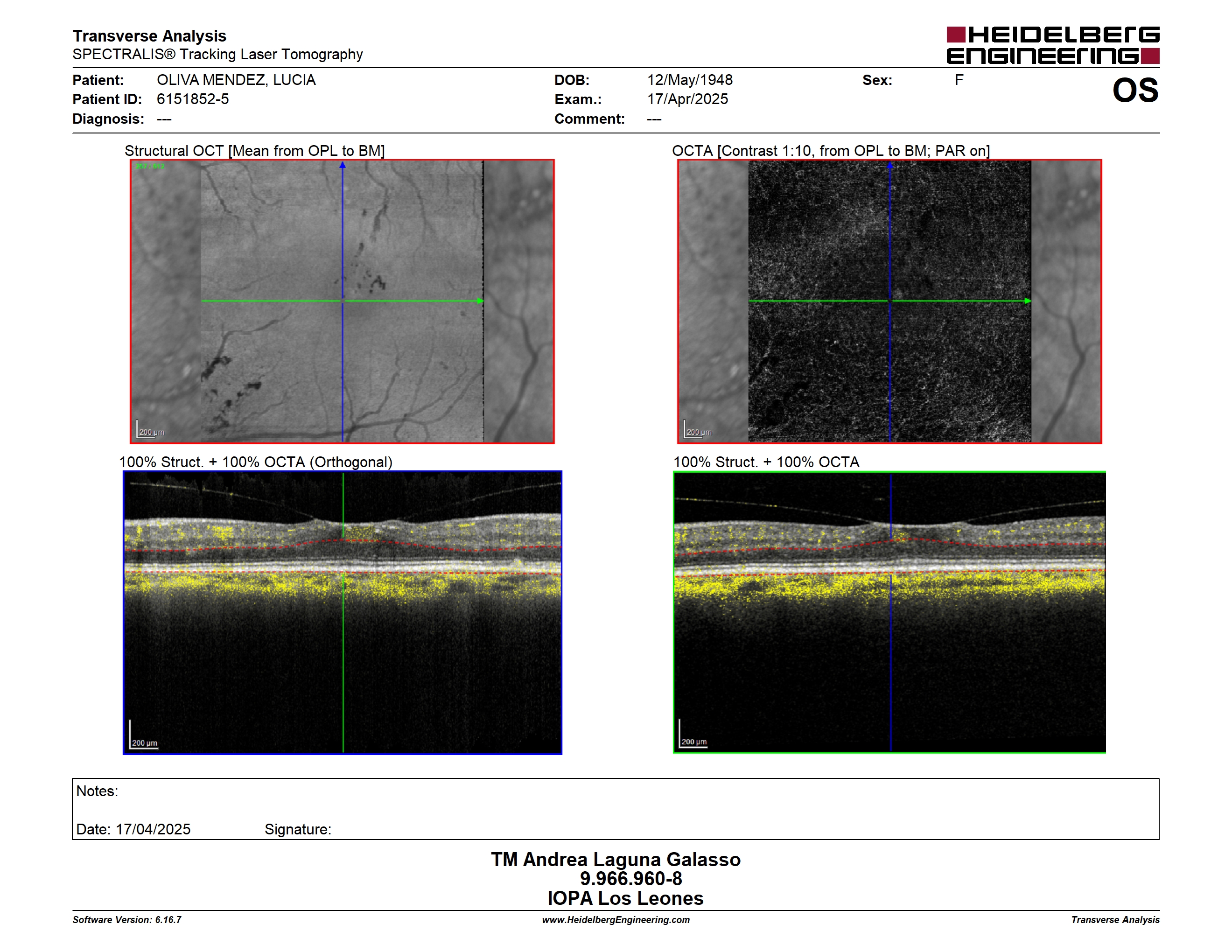
Task: Click 'Software Version: 6.16.7' footer
Action: click(127, 920)
